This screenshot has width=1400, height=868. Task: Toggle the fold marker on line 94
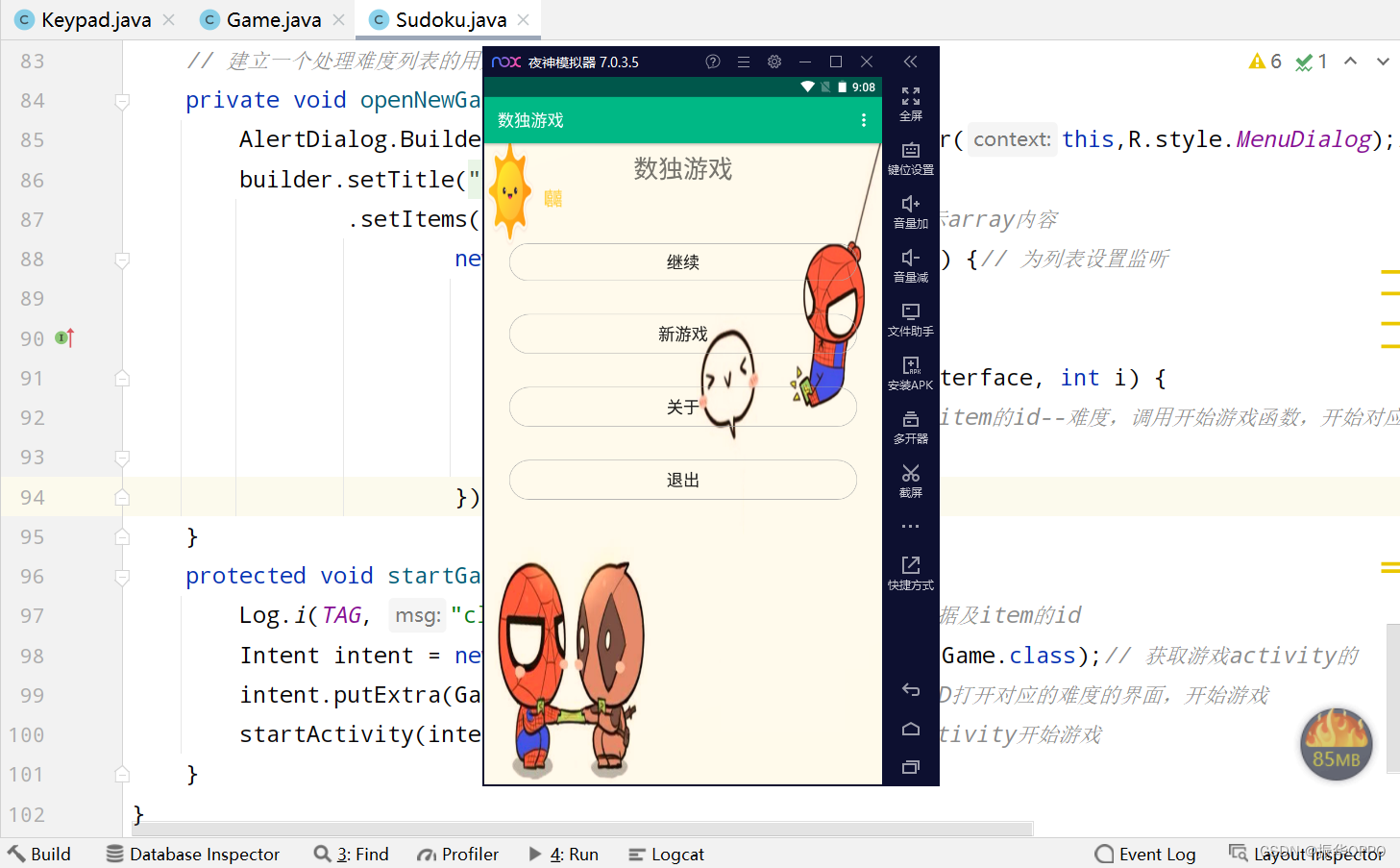122,497
